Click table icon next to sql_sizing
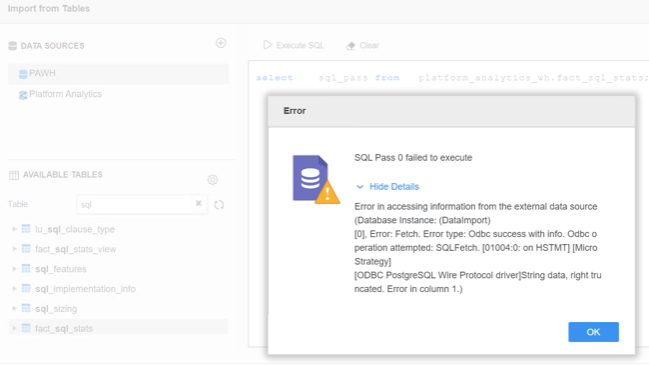The width and height of the screenshot is (649, 365). (26, 308)
